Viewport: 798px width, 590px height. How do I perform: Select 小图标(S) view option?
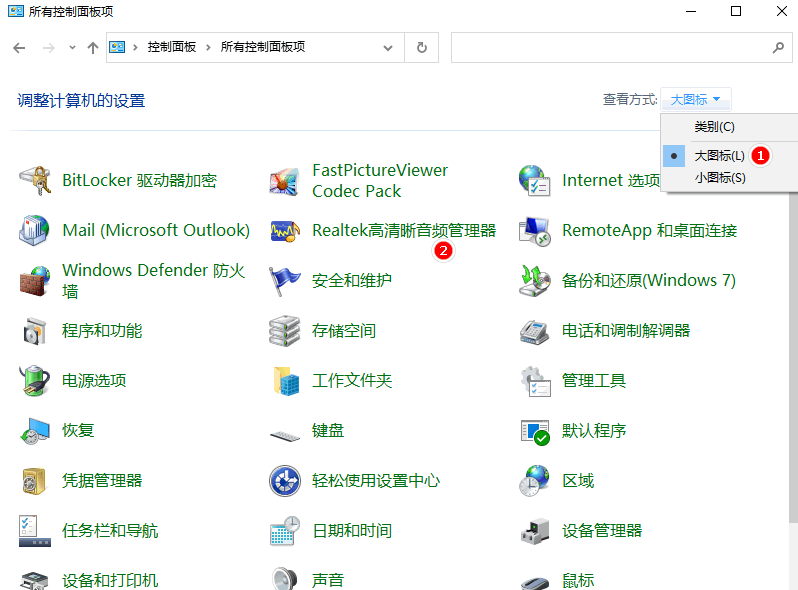tap(719, 178)
